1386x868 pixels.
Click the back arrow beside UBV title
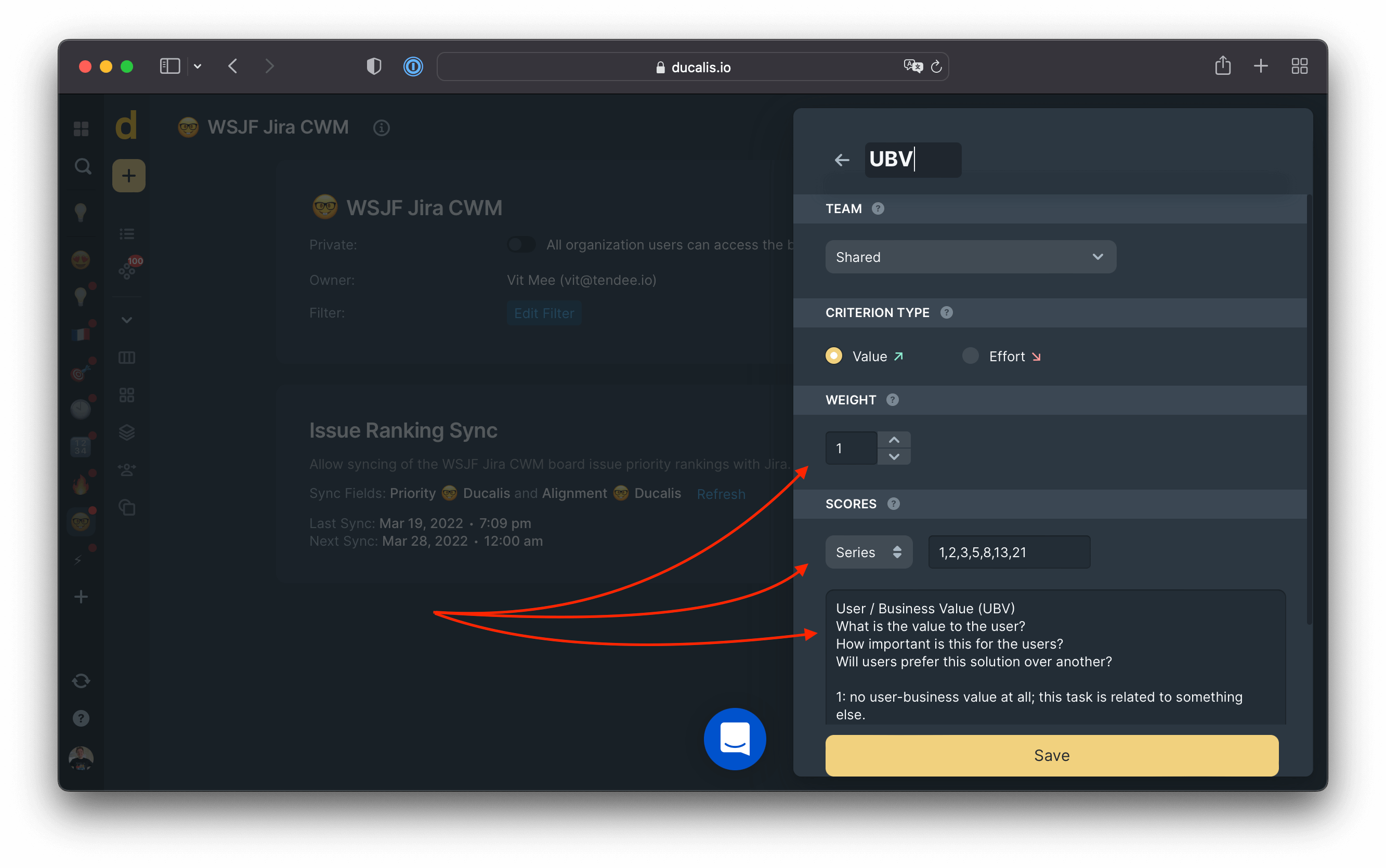(x=842, y=160)
